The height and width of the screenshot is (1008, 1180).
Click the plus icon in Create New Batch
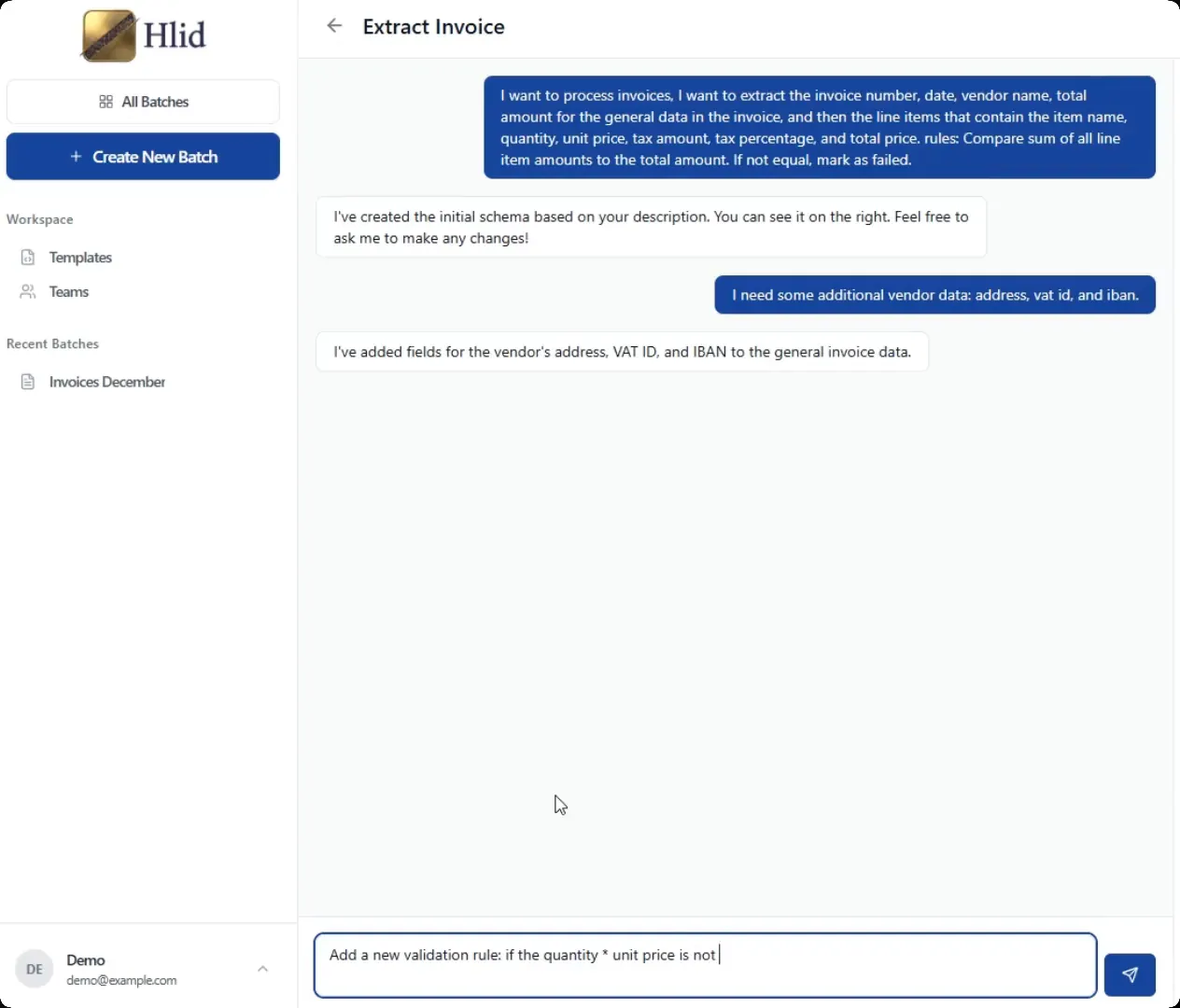76,157
